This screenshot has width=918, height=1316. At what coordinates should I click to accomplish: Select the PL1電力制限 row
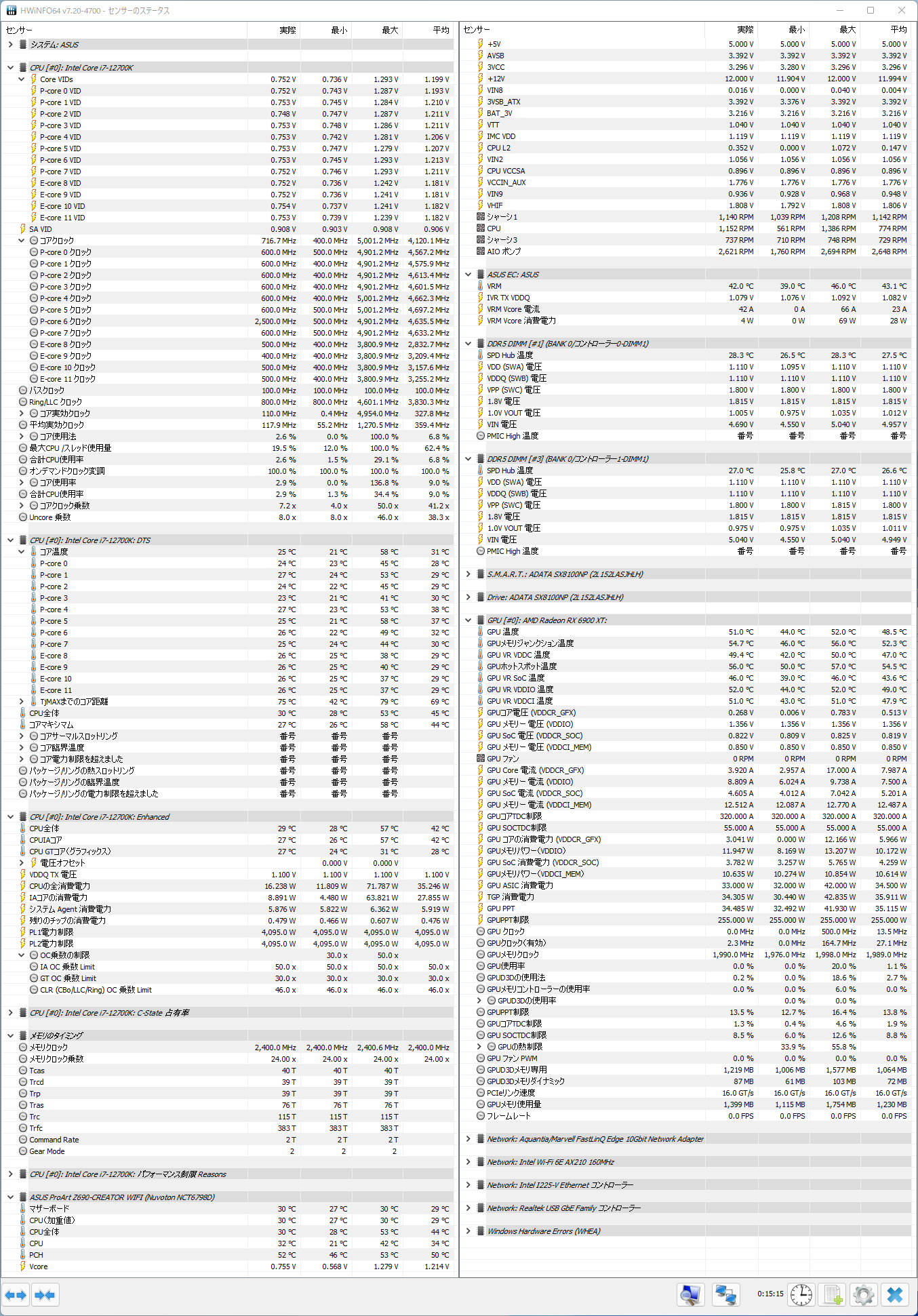(x=227, y=932)
